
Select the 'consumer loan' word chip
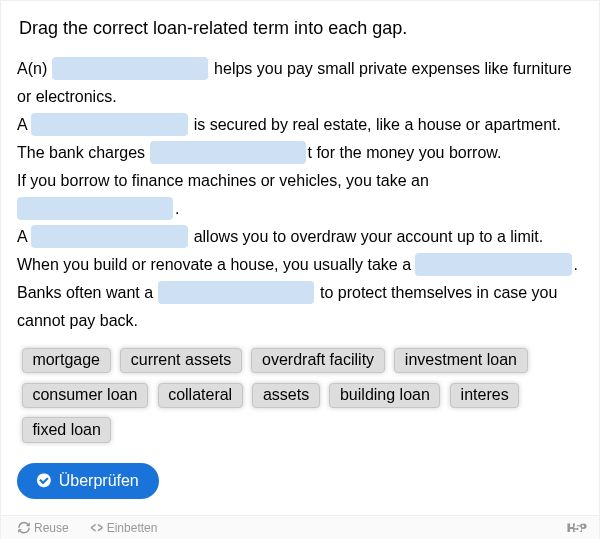(85, 395)
